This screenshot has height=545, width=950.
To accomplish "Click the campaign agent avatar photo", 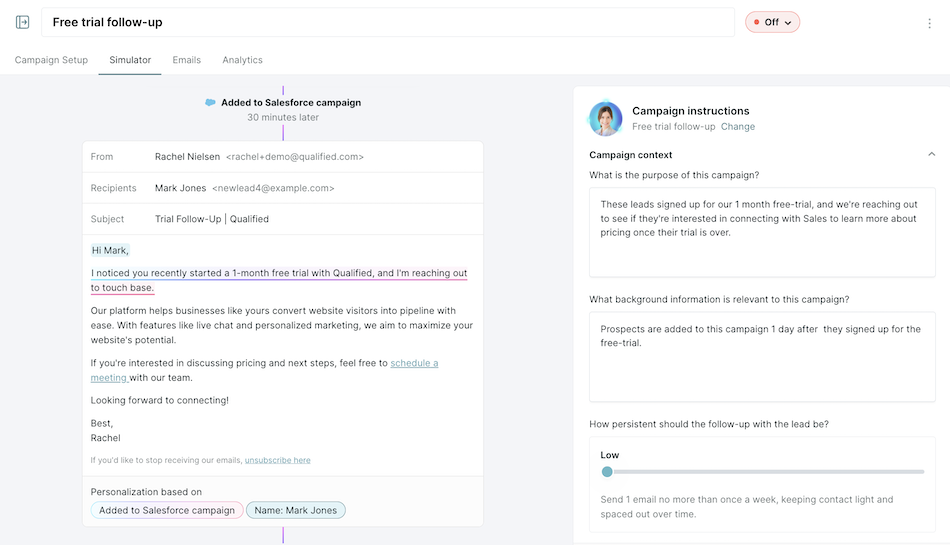I will pyautogui.click(x=606, y=118).
